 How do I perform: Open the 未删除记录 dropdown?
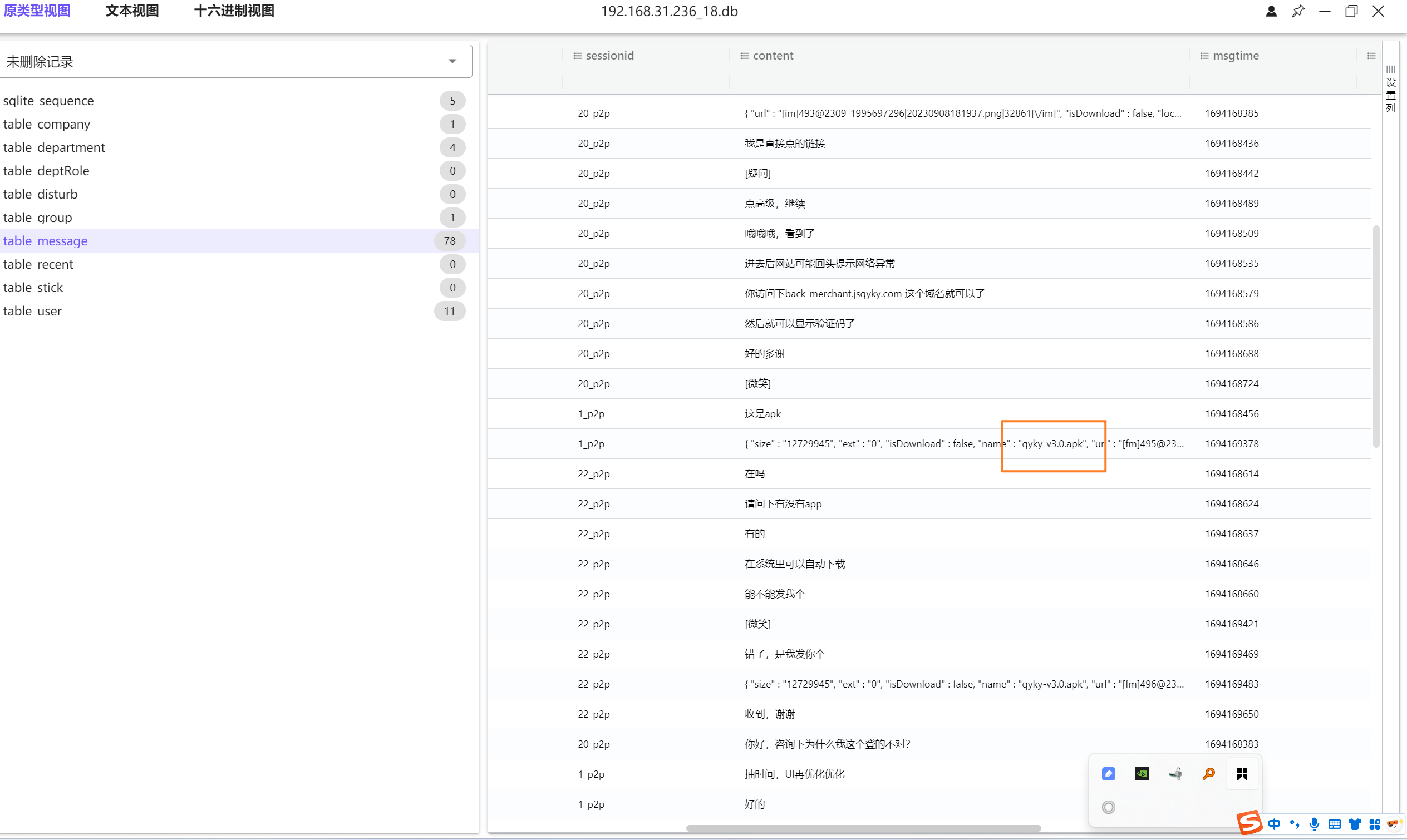pos(452,61)
